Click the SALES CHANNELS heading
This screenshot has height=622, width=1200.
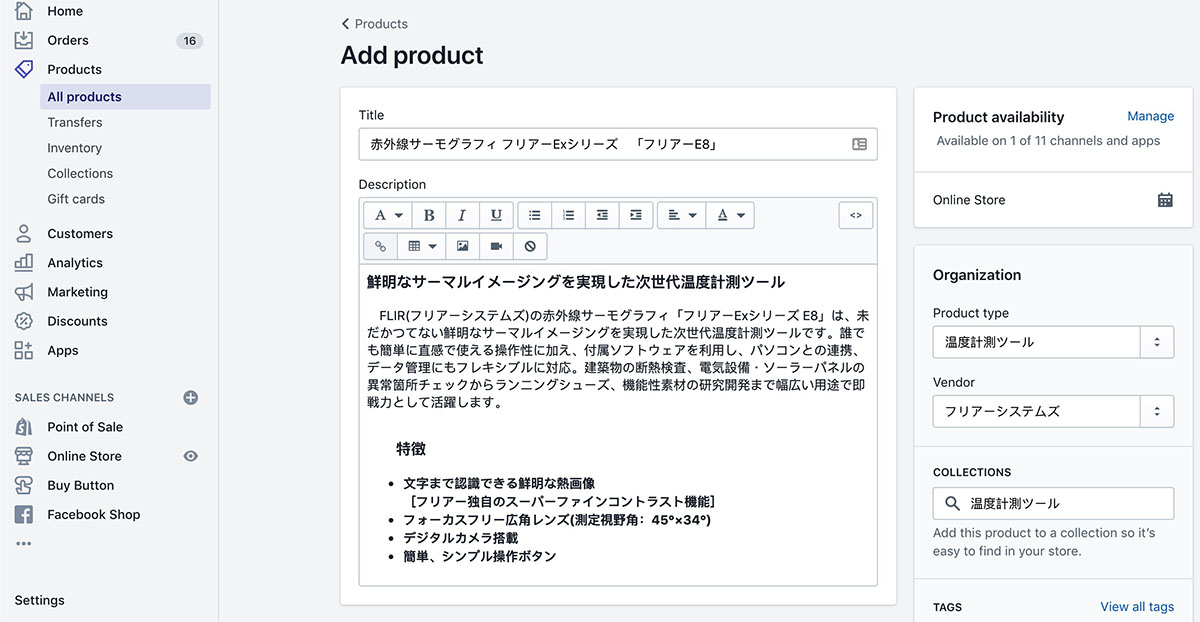point(64,397)
